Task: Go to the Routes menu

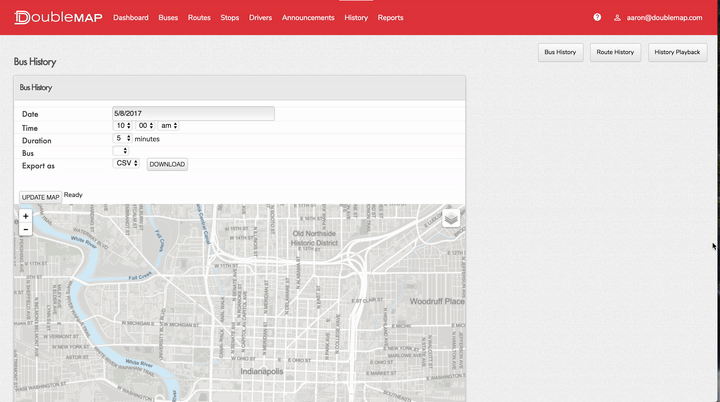Action: (x=199, y=17)
